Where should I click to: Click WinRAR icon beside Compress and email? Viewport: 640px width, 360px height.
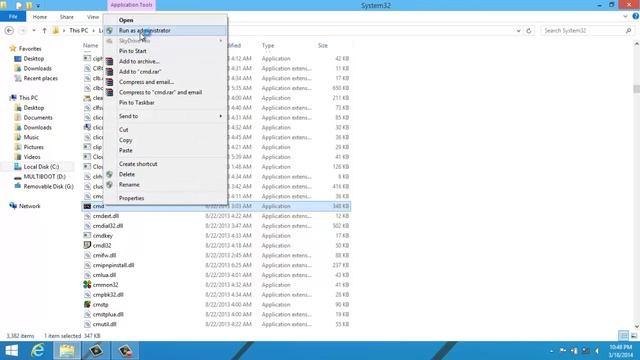click(109, 82)
